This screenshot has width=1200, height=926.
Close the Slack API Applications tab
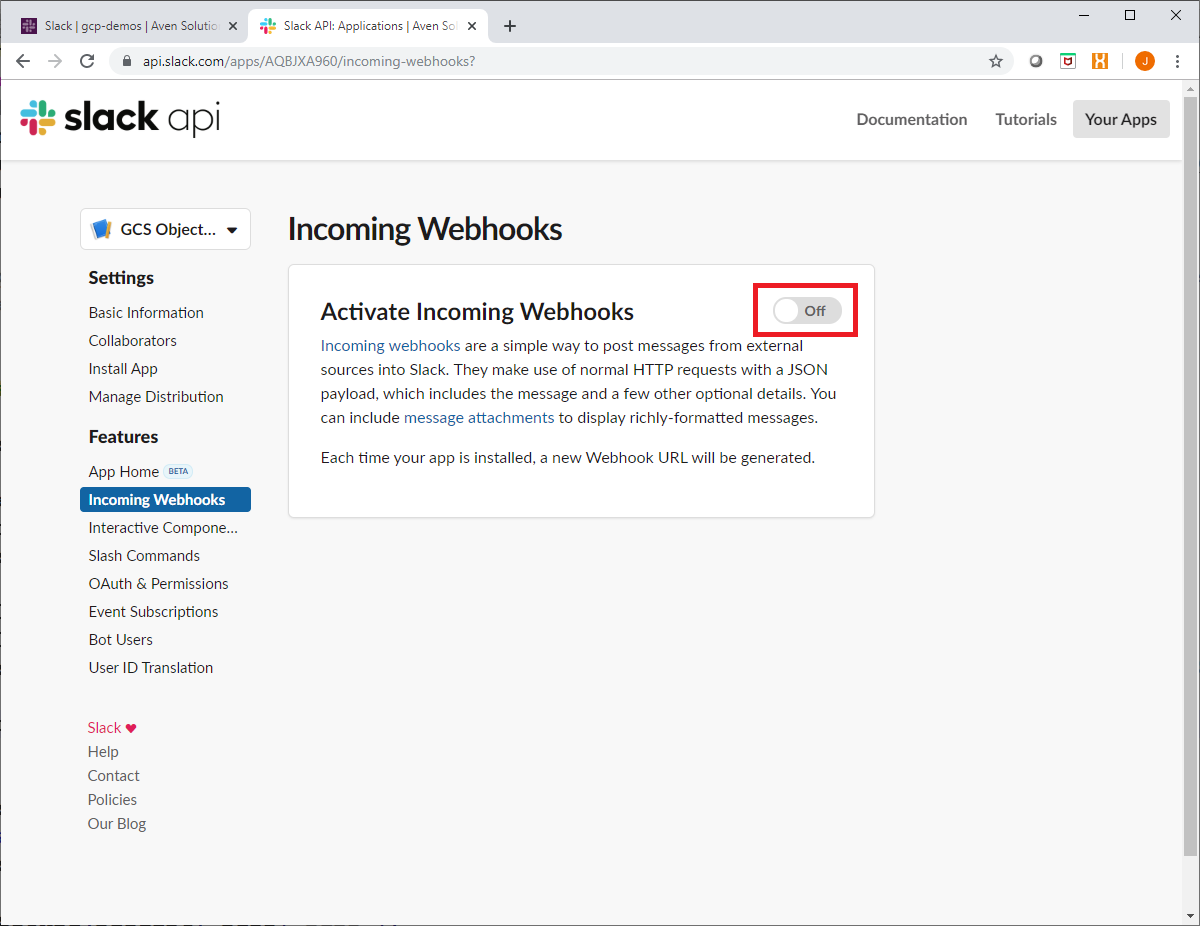pos(471,26)
